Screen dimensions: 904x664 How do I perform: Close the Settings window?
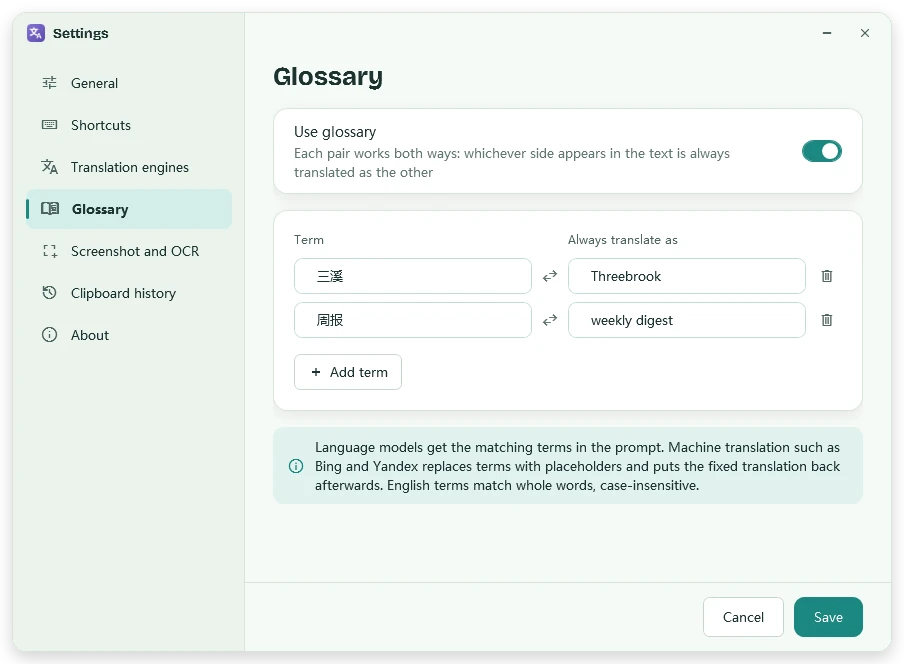tap(865, 33)
